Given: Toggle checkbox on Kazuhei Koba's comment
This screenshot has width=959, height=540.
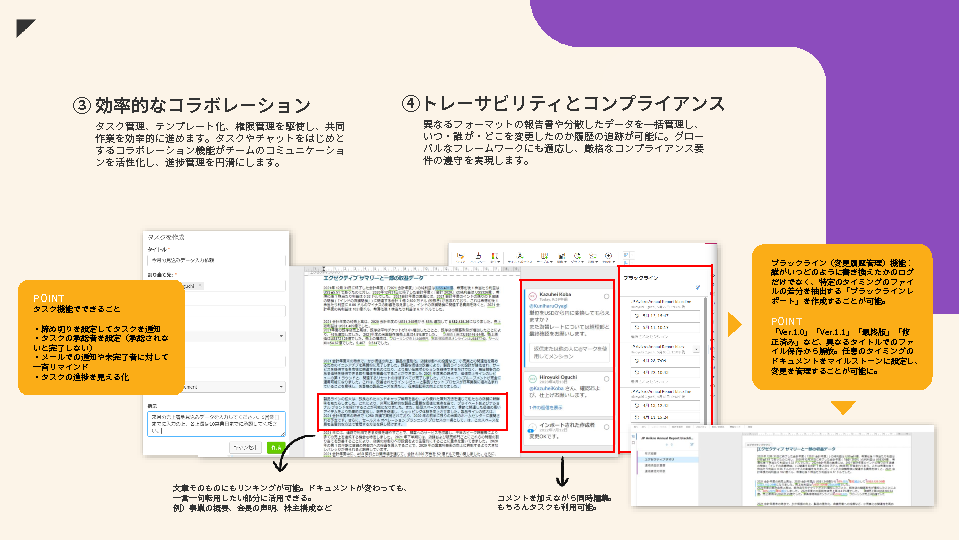Looking at the screenshot, I should (x=606, y=297).
